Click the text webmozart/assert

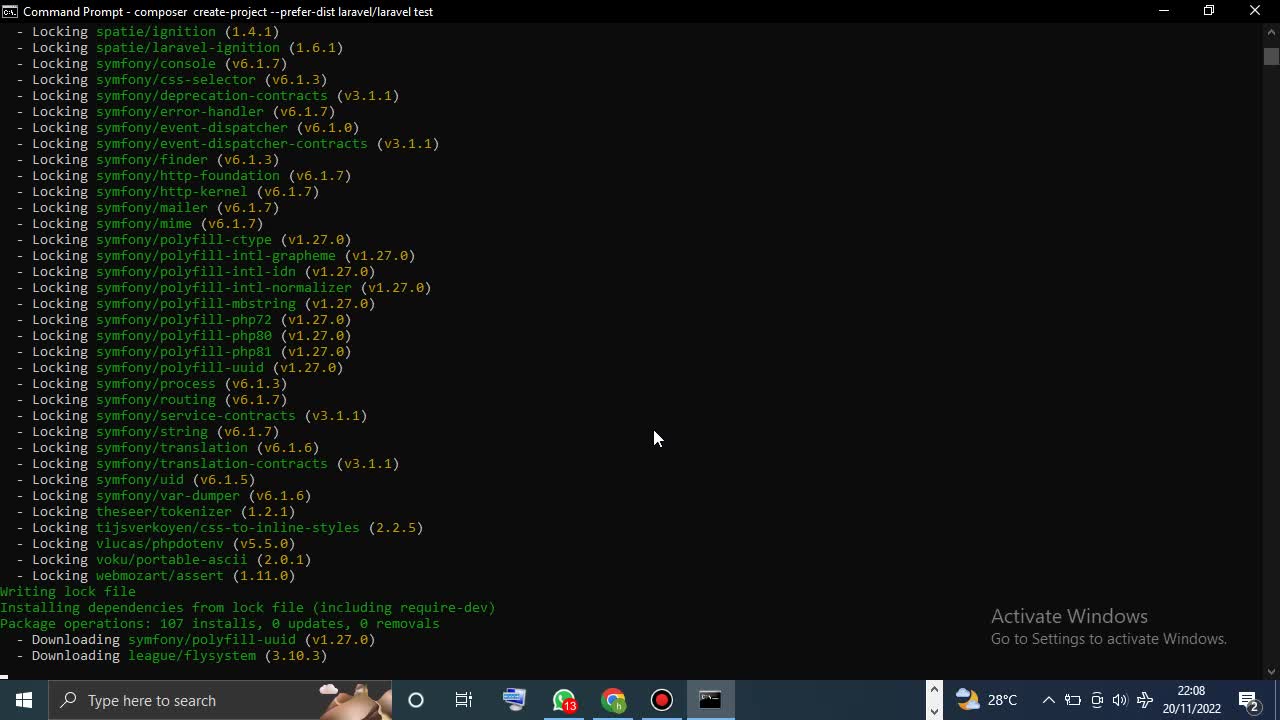pos(160,575)
